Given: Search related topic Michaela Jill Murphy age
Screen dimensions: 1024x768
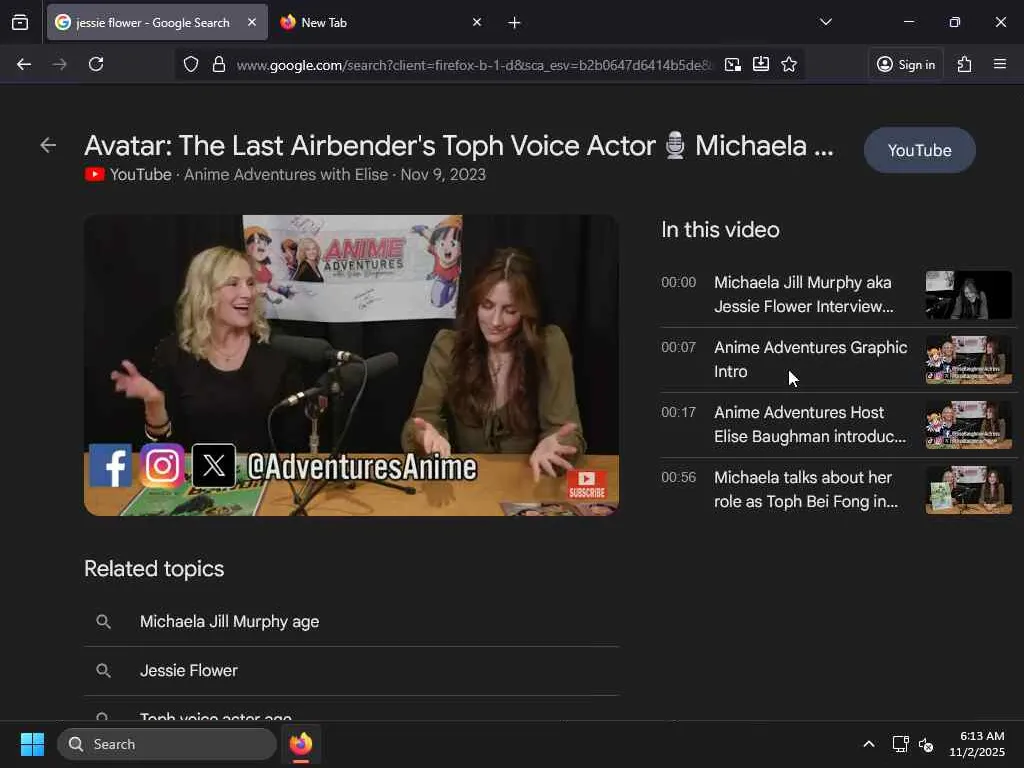Looking at the screenshot, I should (351, 622).
